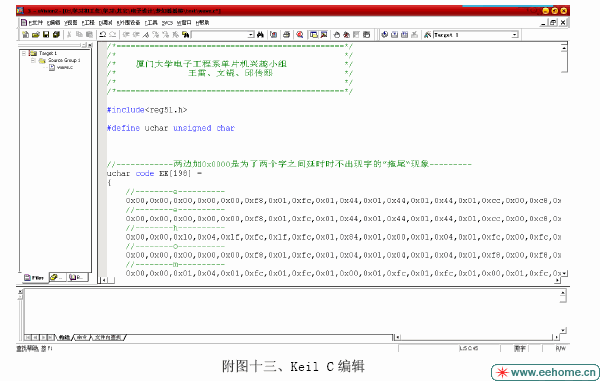The height and width of the screenshot is (381, 600).
Task: Click the Print icon in toolbar
Action: click(x=286, y=35)
